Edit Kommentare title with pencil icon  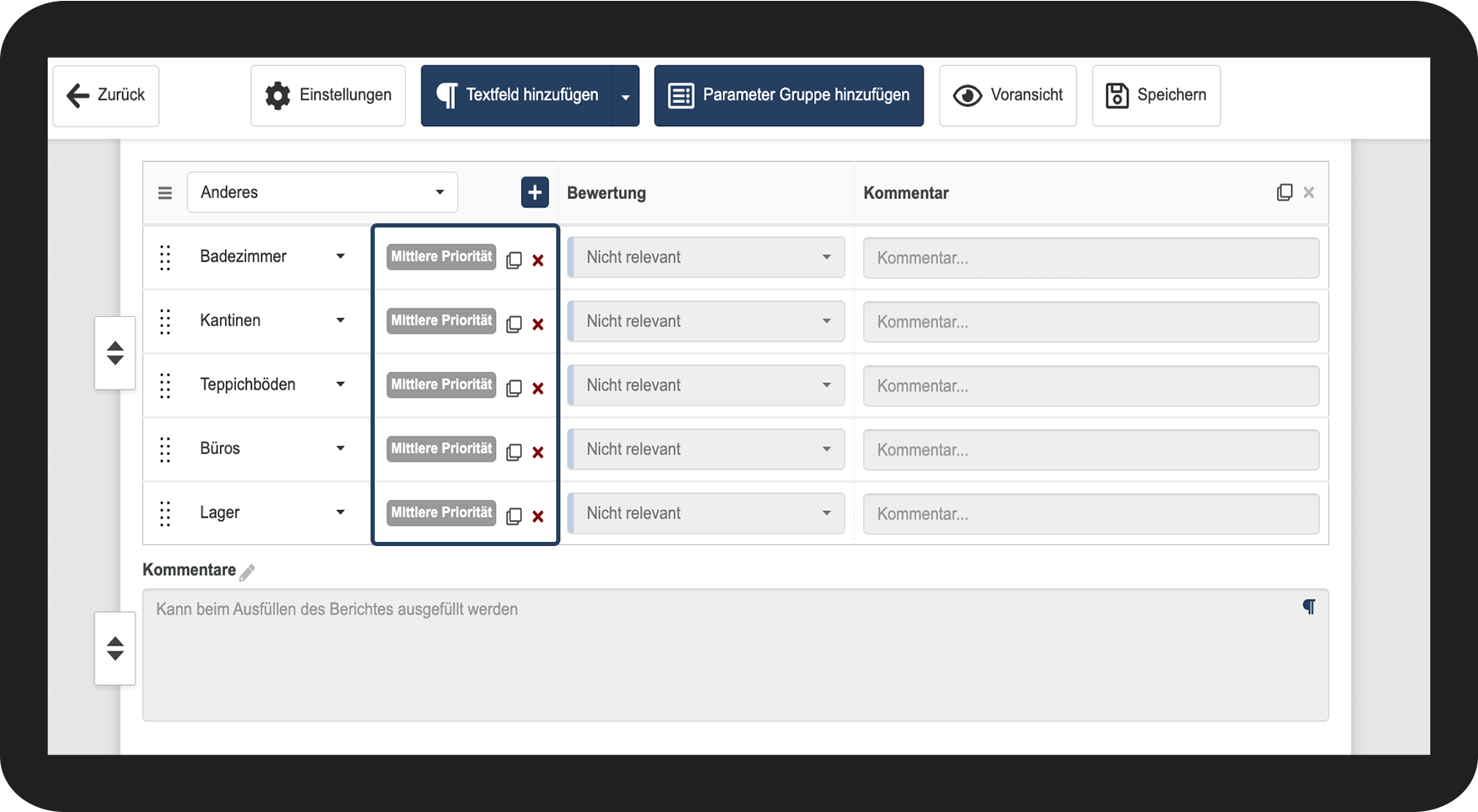[x=247, y=573]
